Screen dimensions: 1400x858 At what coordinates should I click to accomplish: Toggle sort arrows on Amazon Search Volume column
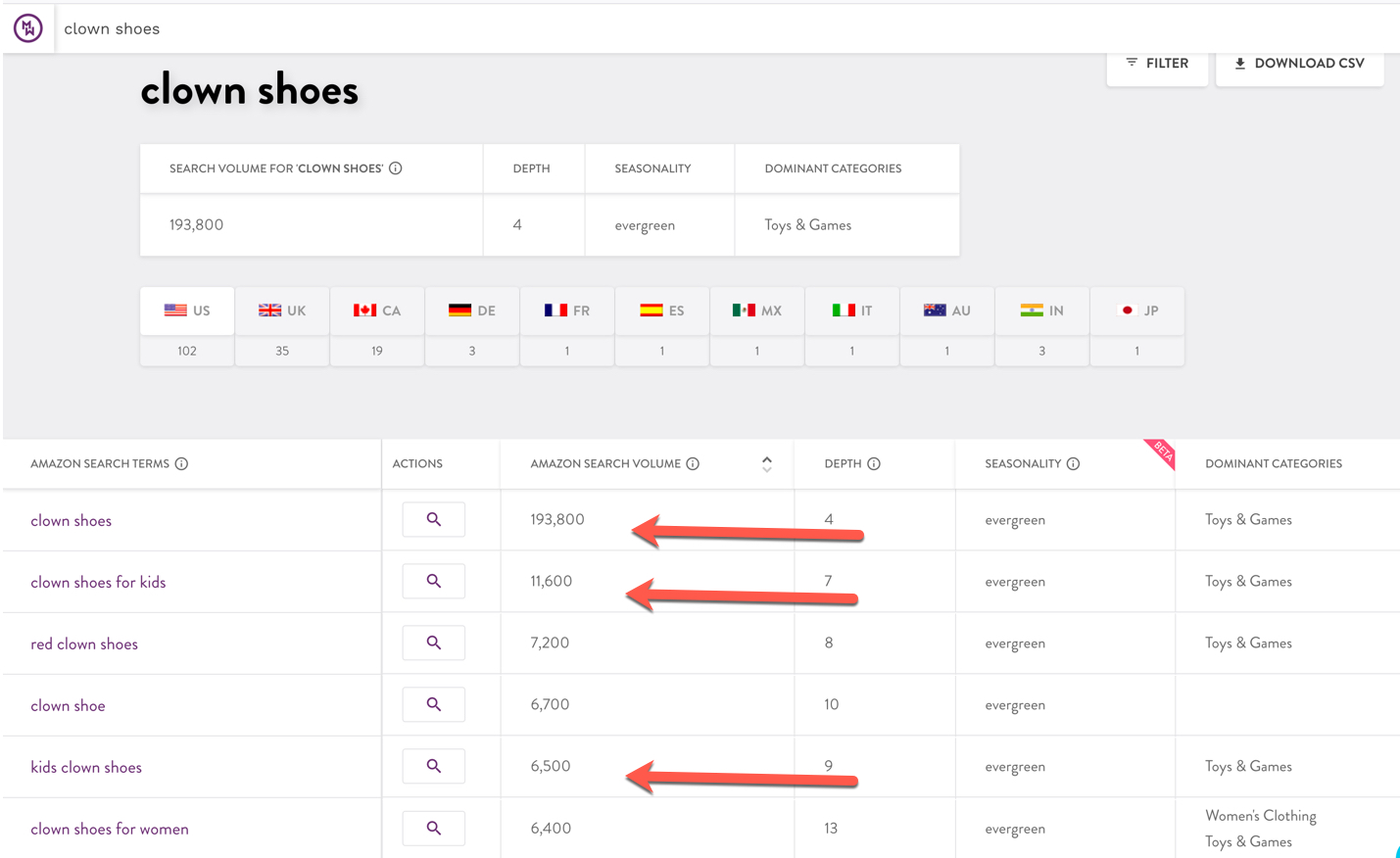click(x=766, y=464)
